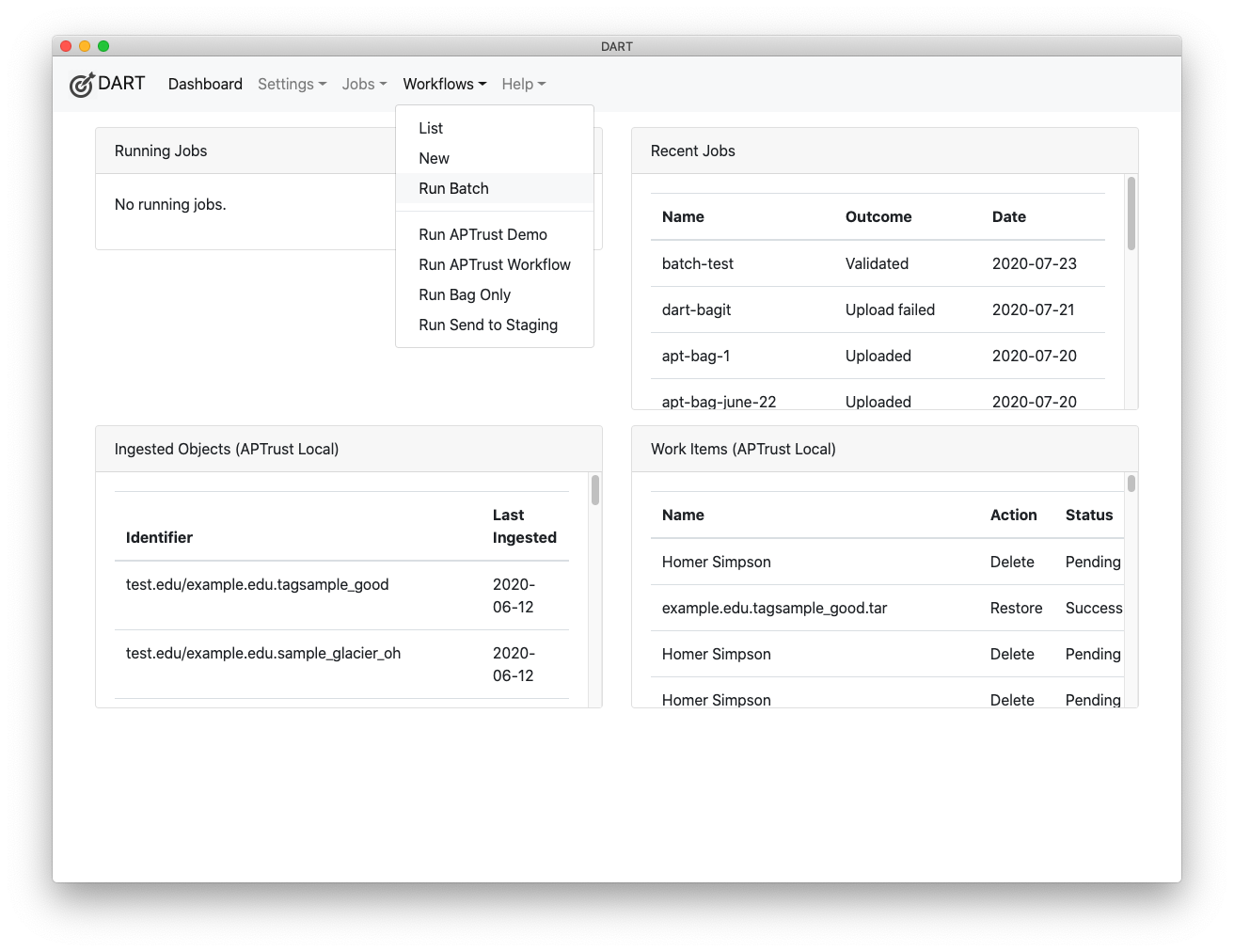Click the DART target logo icon

pyautogui.click(x=82, y=85)
